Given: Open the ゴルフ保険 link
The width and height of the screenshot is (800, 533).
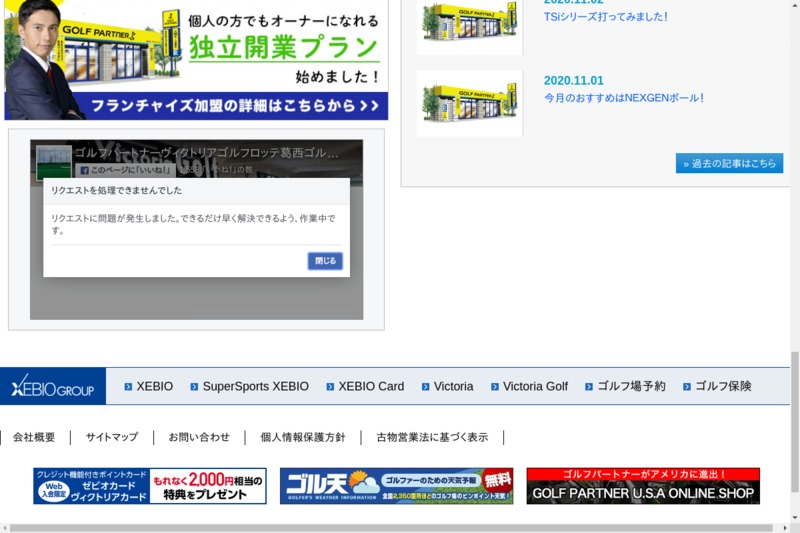Looking at the screenshot, I should coord(723,387).
